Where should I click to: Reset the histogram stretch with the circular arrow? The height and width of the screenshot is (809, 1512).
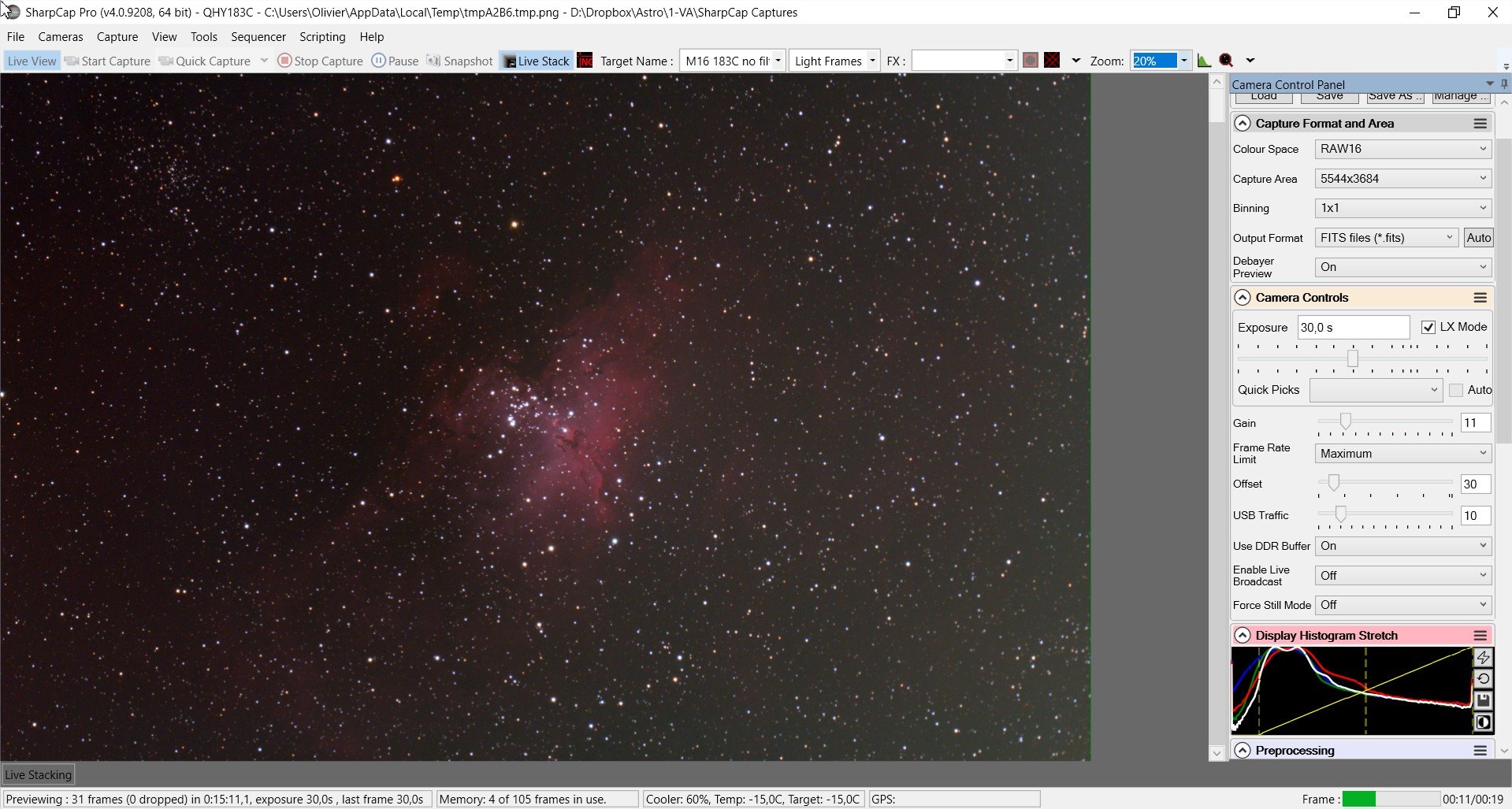1483,679
